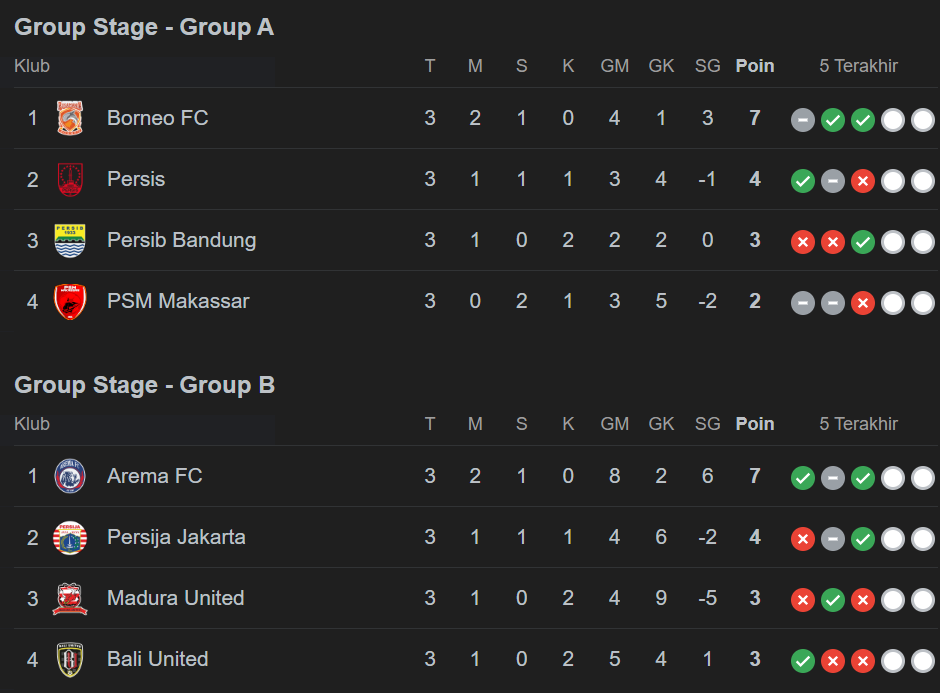Viewport: 940px width, 693px height.
Task: Click Persis's red loss result icon
Action: [x=863, y=181]
